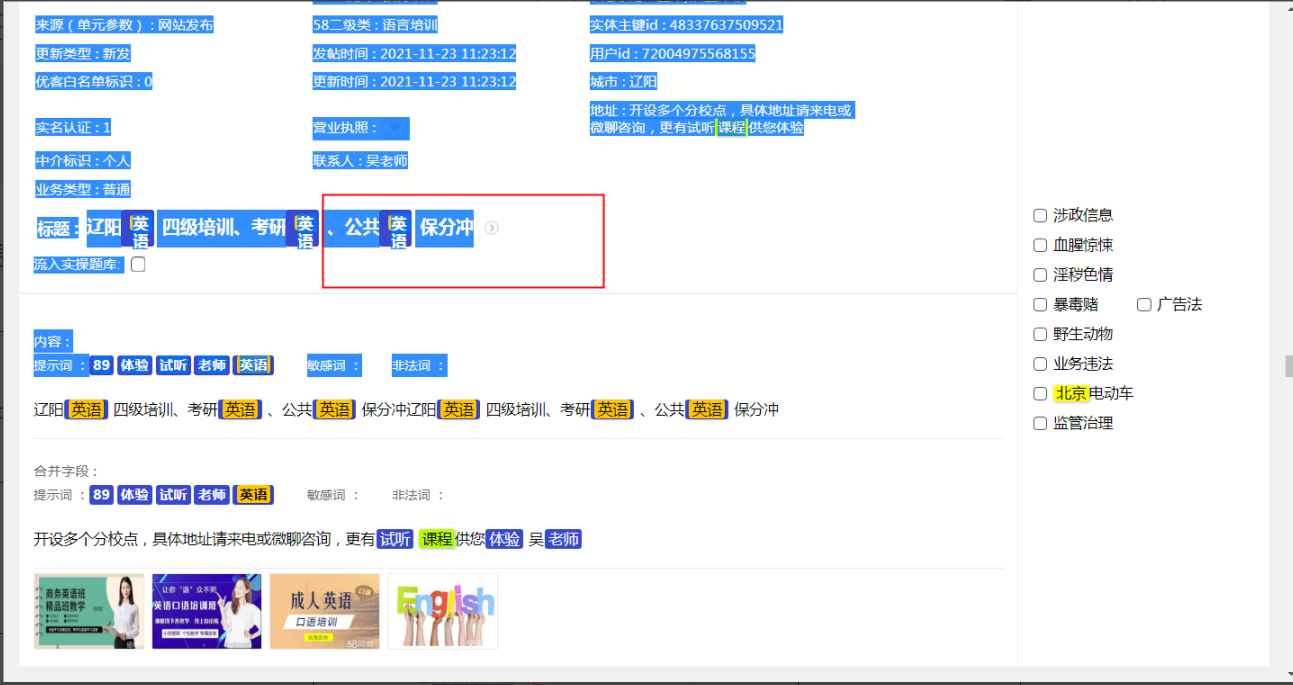Image resolution: width=1293 pixels, height=685 pixels.
Task: Click the 89 tag under 合并字段
Action: tap(101, 495)
